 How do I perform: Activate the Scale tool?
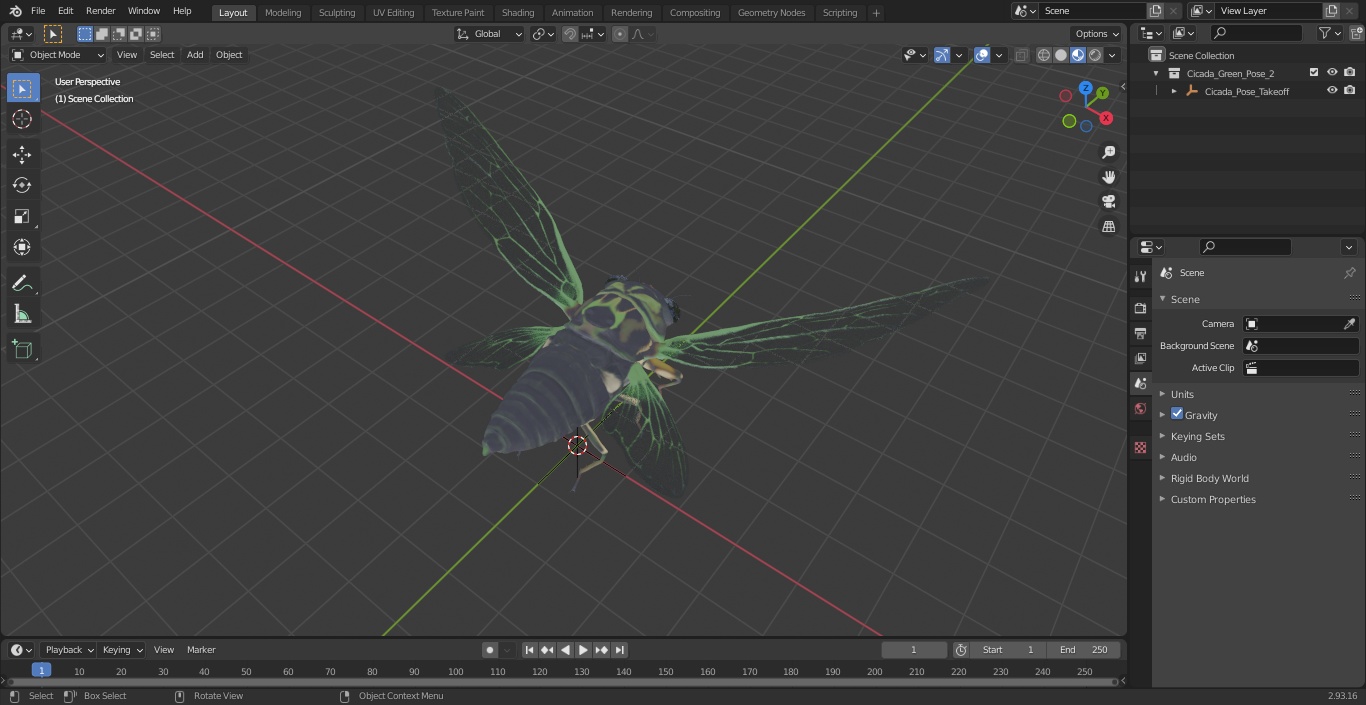pos(22,216)
